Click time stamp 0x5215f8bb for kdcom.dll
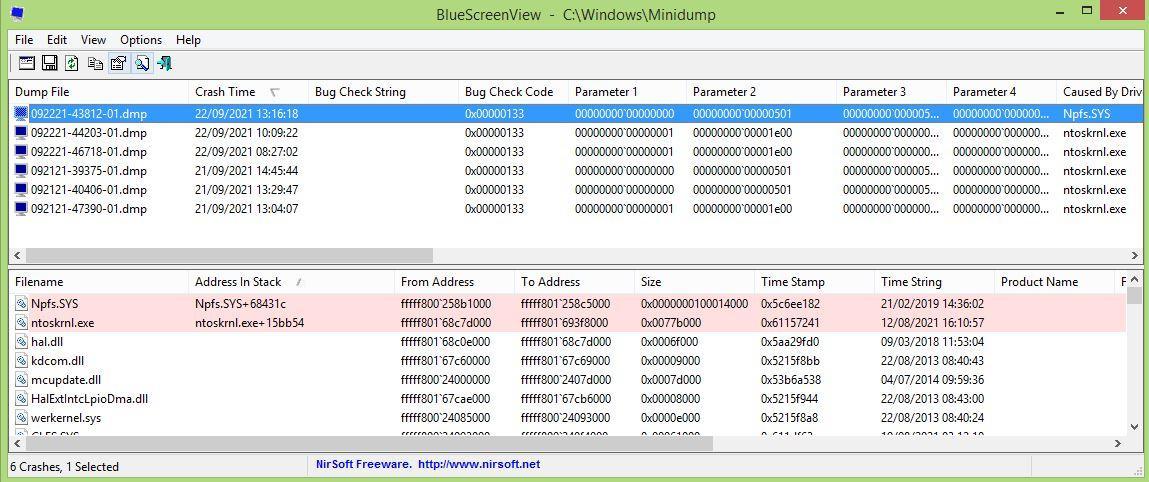The height and width of the screenshot is (482, 1149). click(x=790, y=360)
